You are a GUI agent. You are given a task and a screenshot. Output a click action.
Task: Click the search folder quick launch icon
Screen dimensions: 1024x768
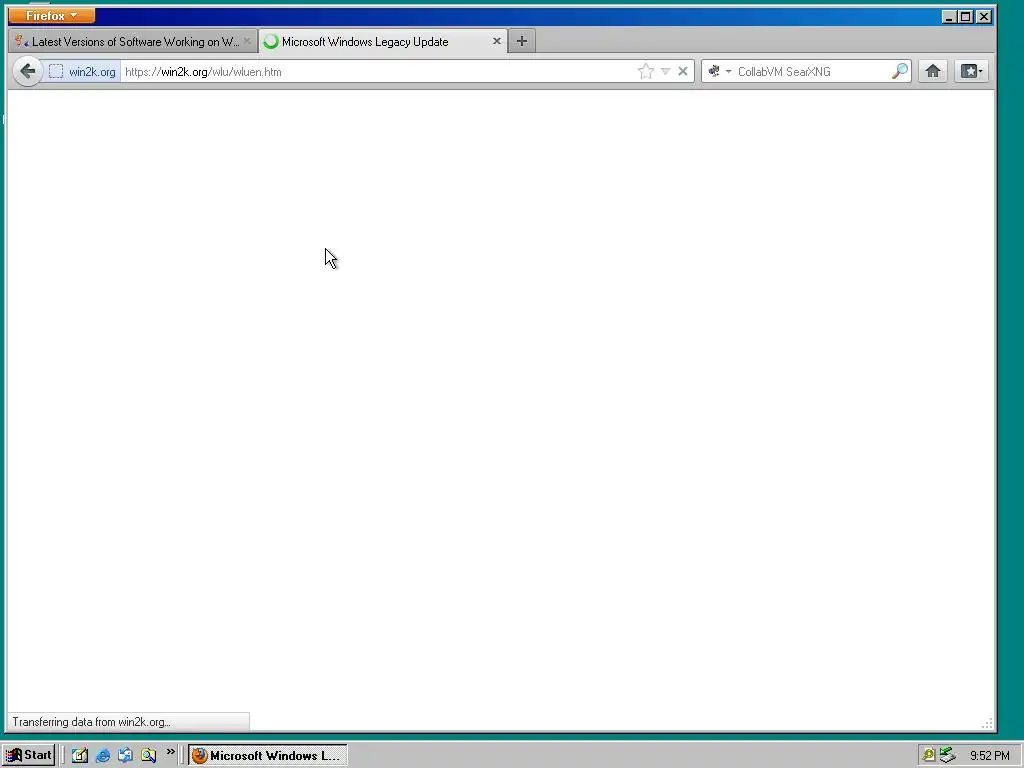tap(148, 755)
